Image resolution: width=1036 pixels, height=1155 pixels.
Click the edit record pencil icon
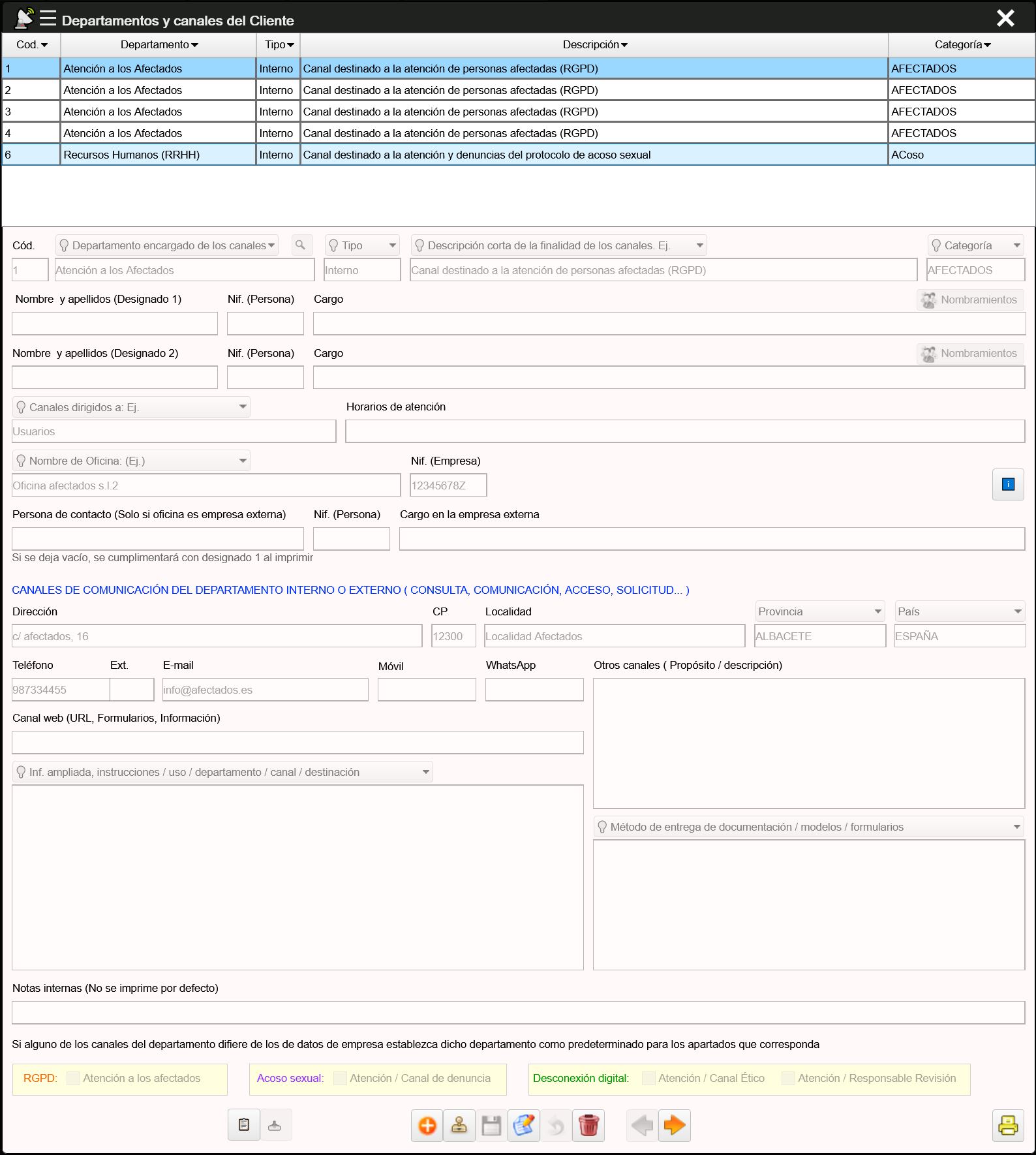524,1126
